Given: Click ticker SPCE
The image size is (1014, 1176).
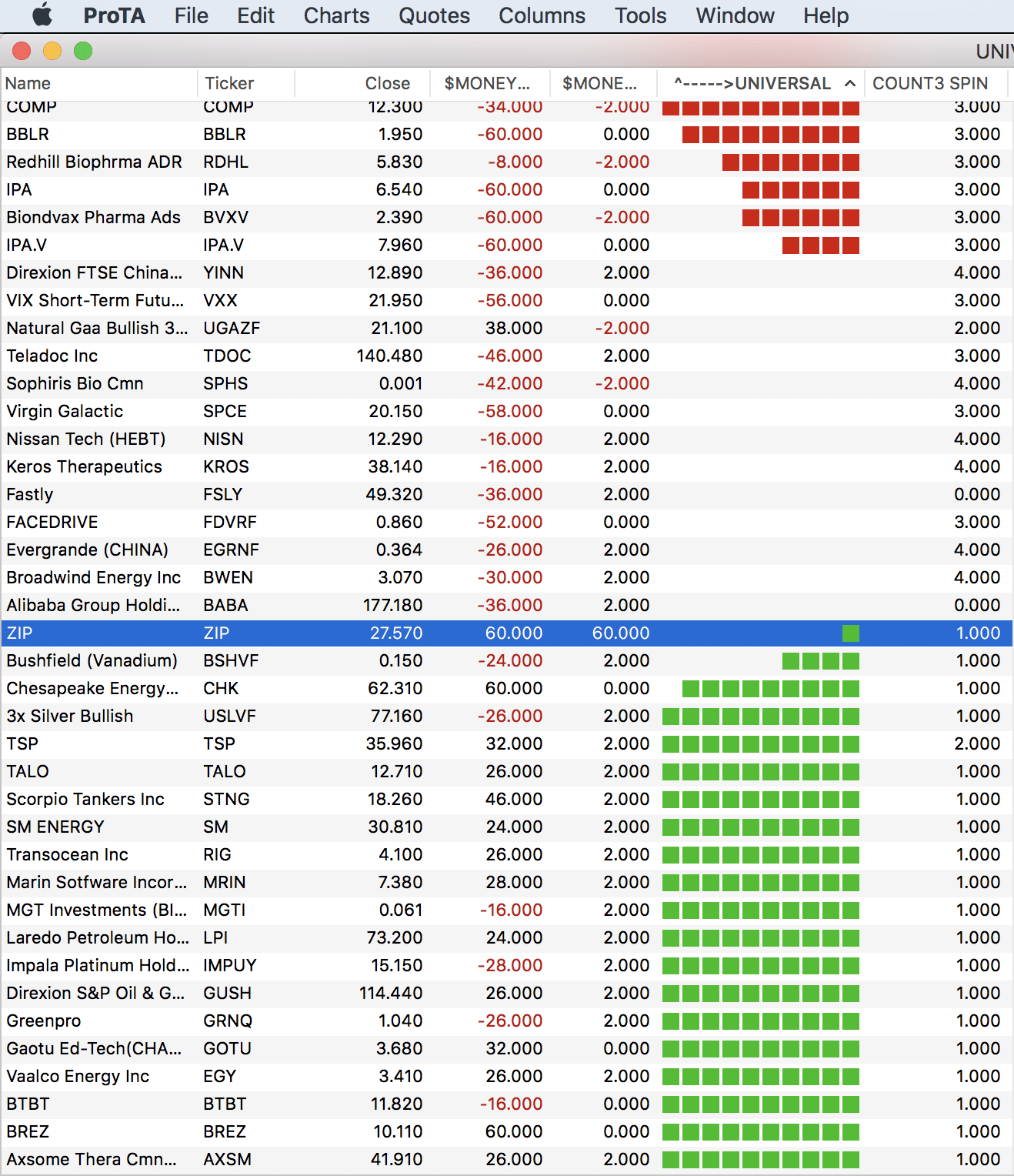Looking at the screenshot, I should pos(225,411).
